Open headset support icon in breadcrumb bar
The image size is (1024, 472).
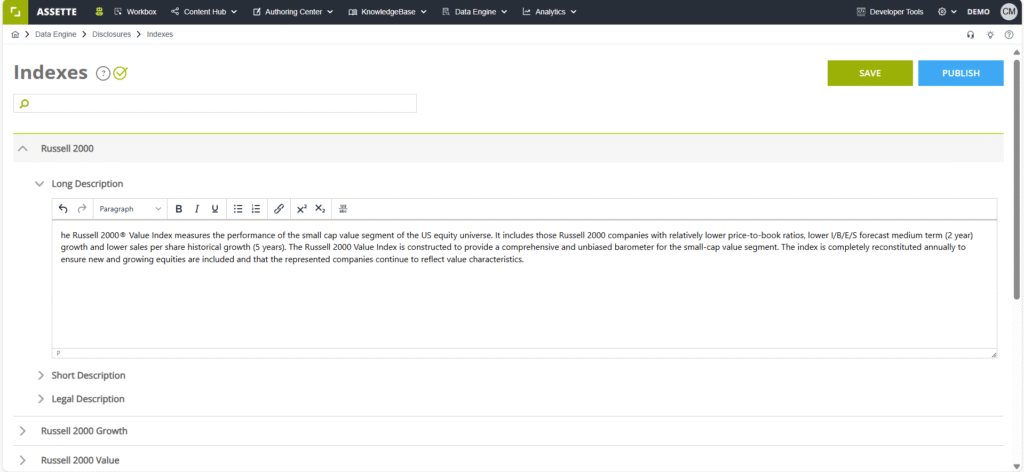pyautogui.click(x=970, y=35)
